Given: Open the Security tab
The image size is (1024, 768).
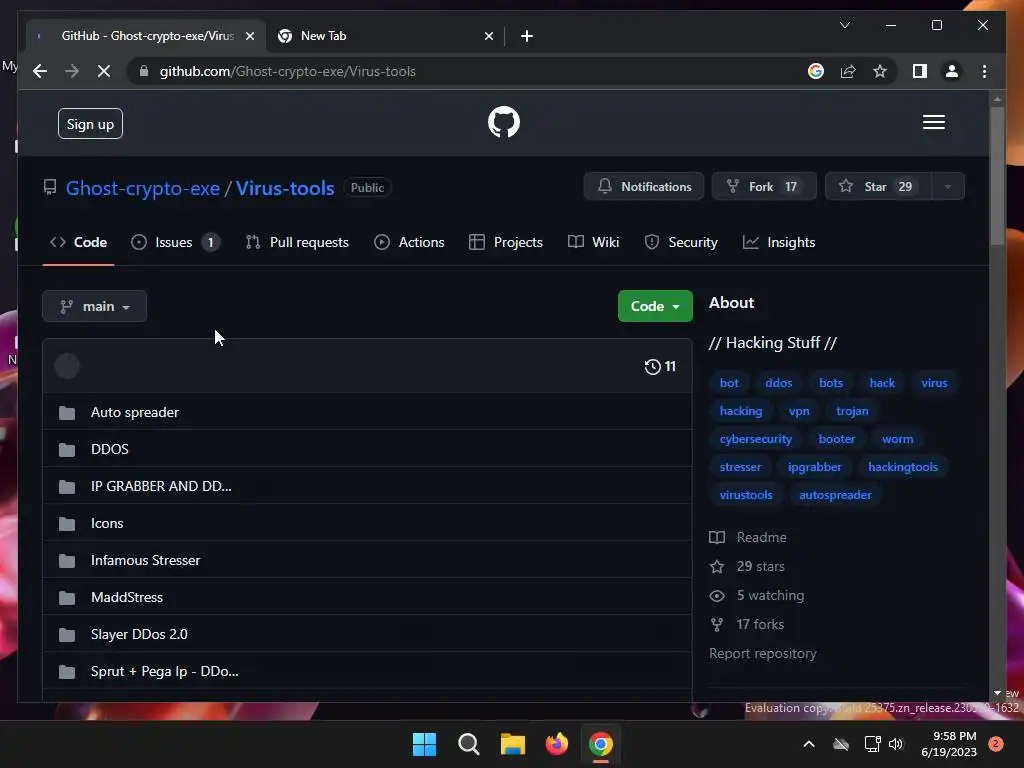Looking at the screenshot, I should 680,242.
